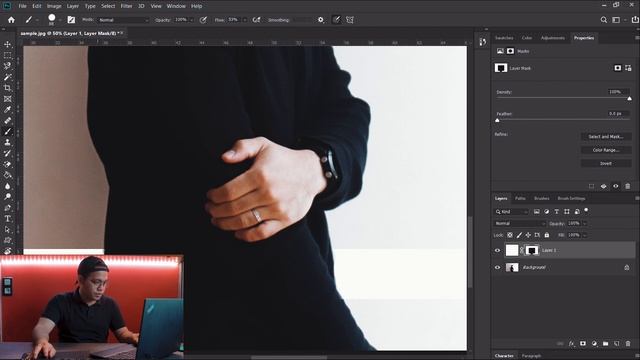Image resolution: width=640 pixels, height=360 pixels.
Task: Apply mask icon in Properties panel
Action: point(604,186)
